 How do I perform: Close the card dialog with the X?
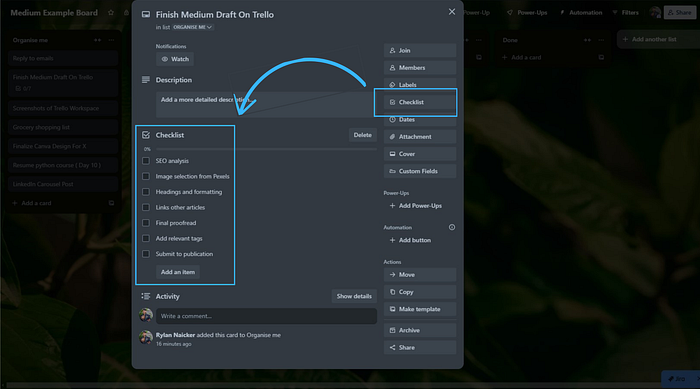tap(452, 12)
